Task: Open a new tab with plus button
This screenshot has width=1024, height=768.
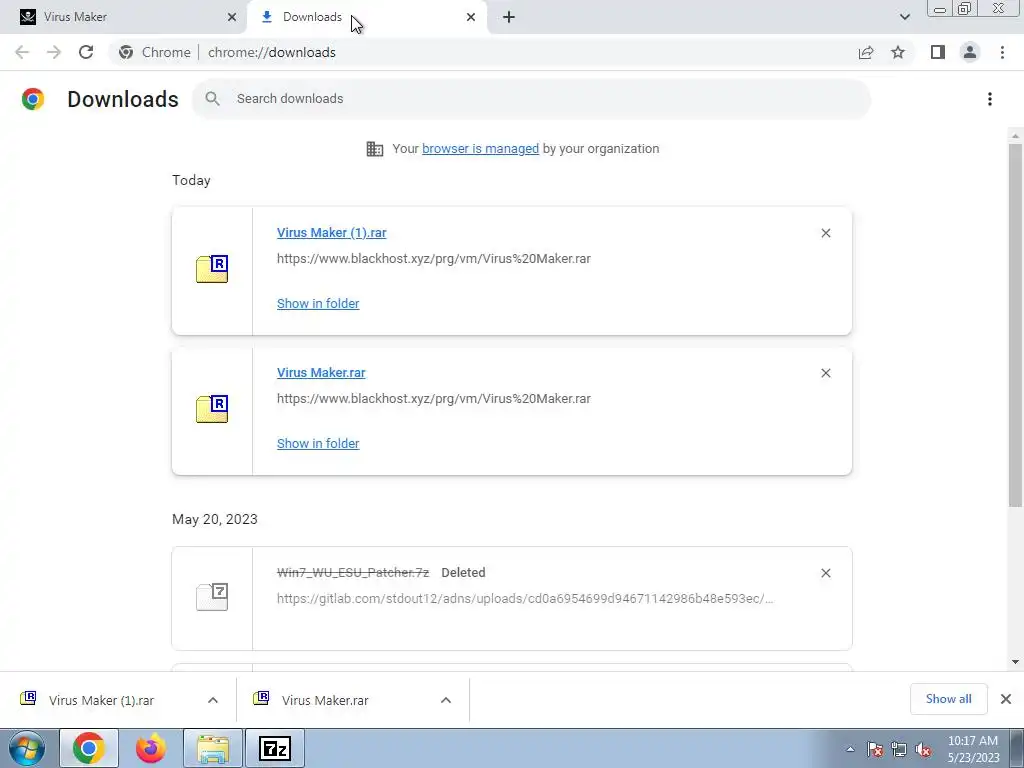Action: coord(509,17)
